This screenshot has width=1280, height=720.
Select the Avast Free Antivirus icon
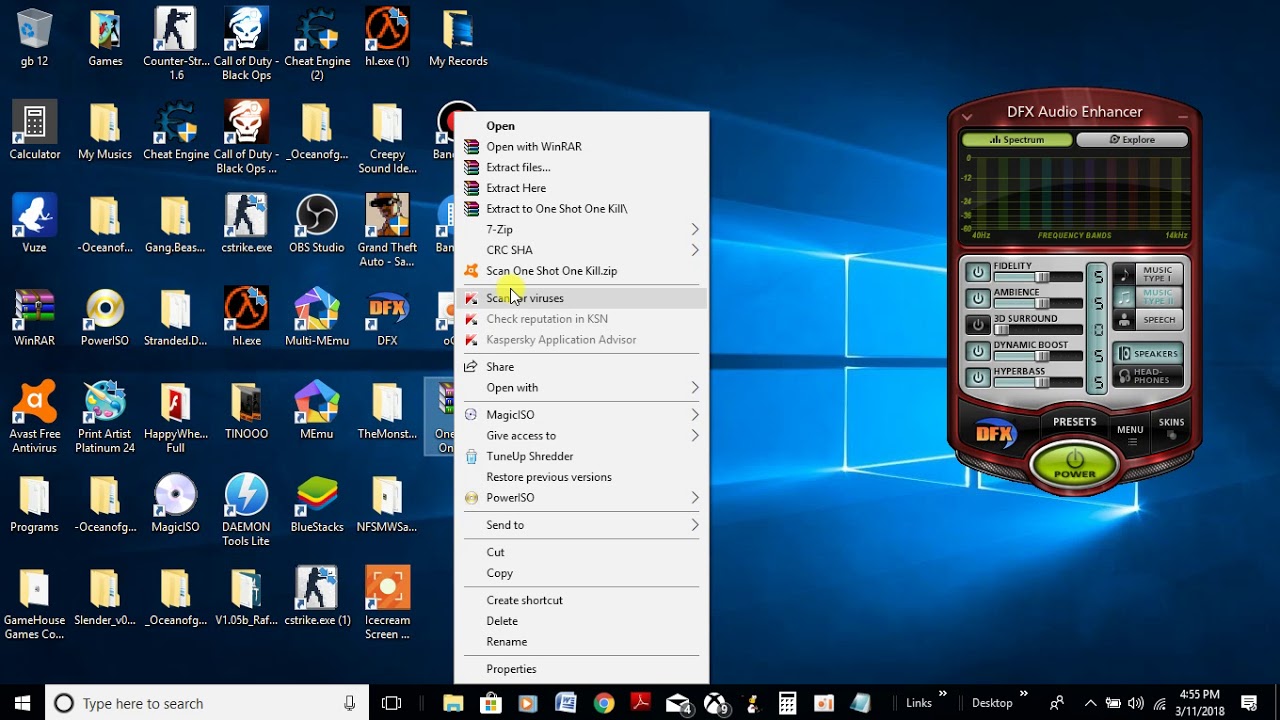(x=35, y=418)
